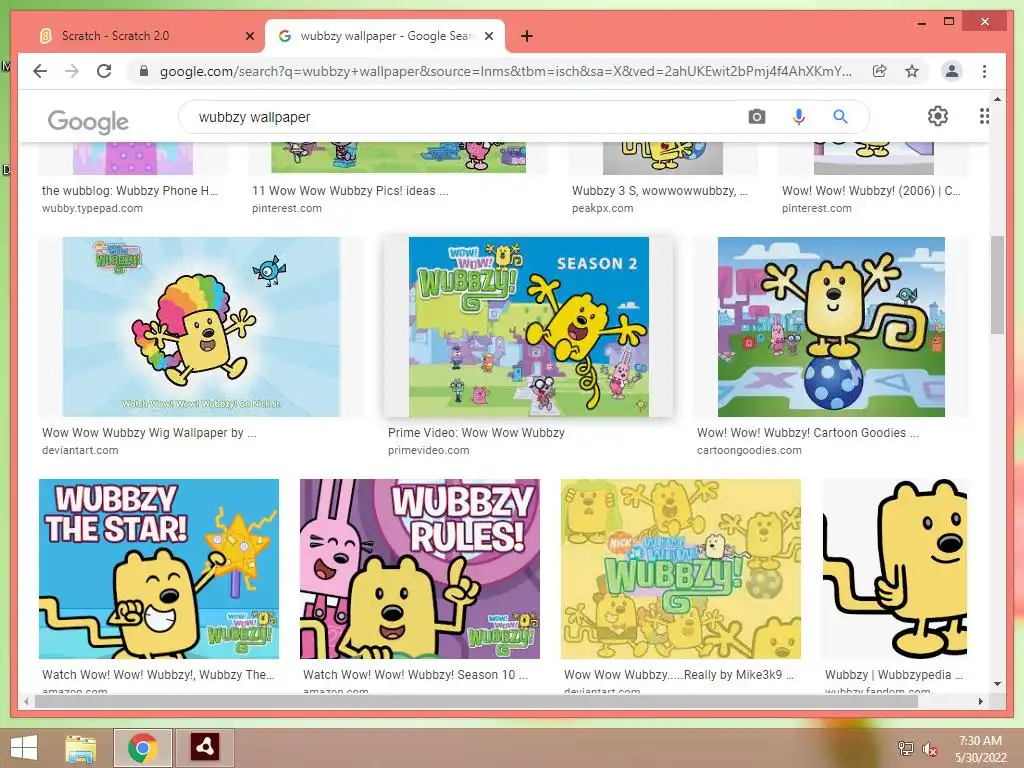Open 'Wubbzy 3 S, wowwowwubbzy' link
The image size is (1024, 768).
(x=660, y=191)
